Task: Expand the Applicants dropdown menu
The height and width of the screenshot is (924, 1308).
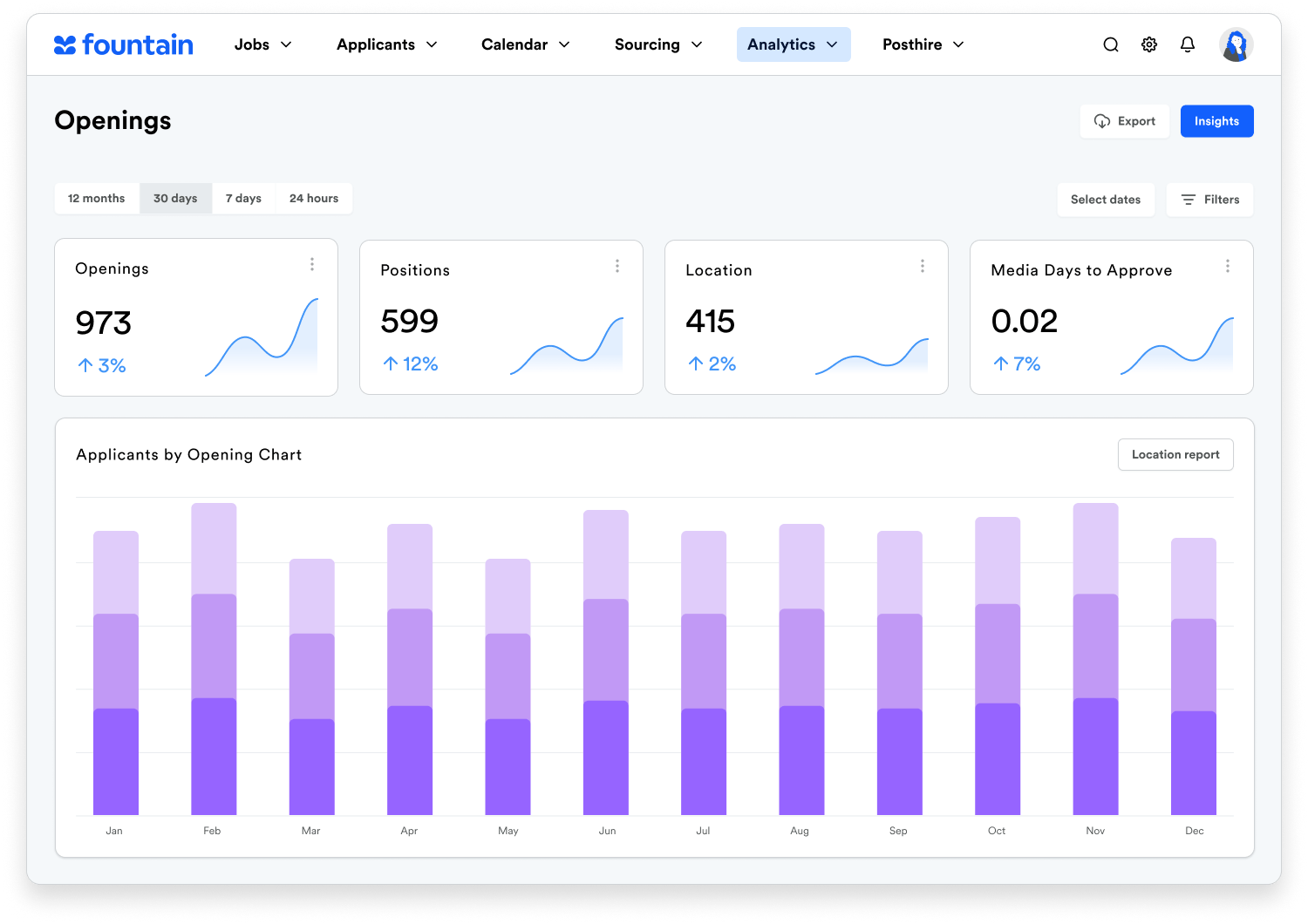Action: click(x=387, y=44)
